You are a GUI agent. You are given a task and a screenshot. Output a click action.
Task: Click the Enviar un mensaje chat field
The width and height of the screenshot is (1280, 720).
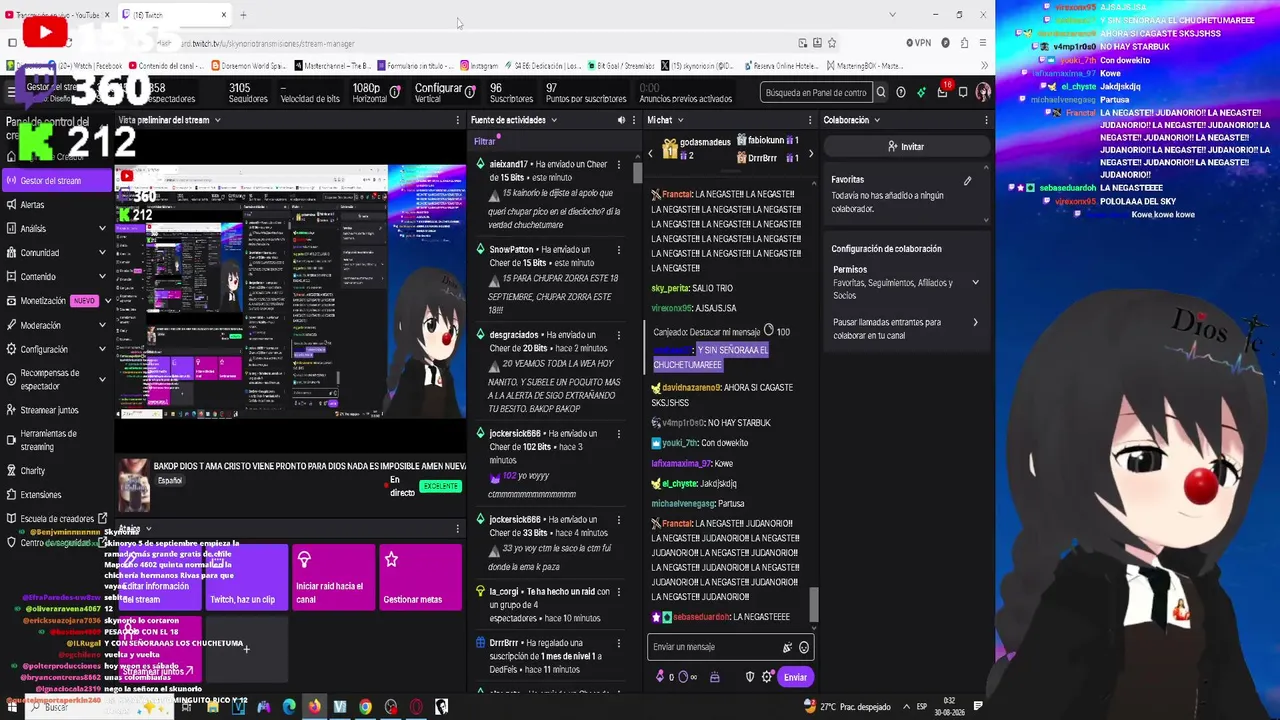click(730, 648)
